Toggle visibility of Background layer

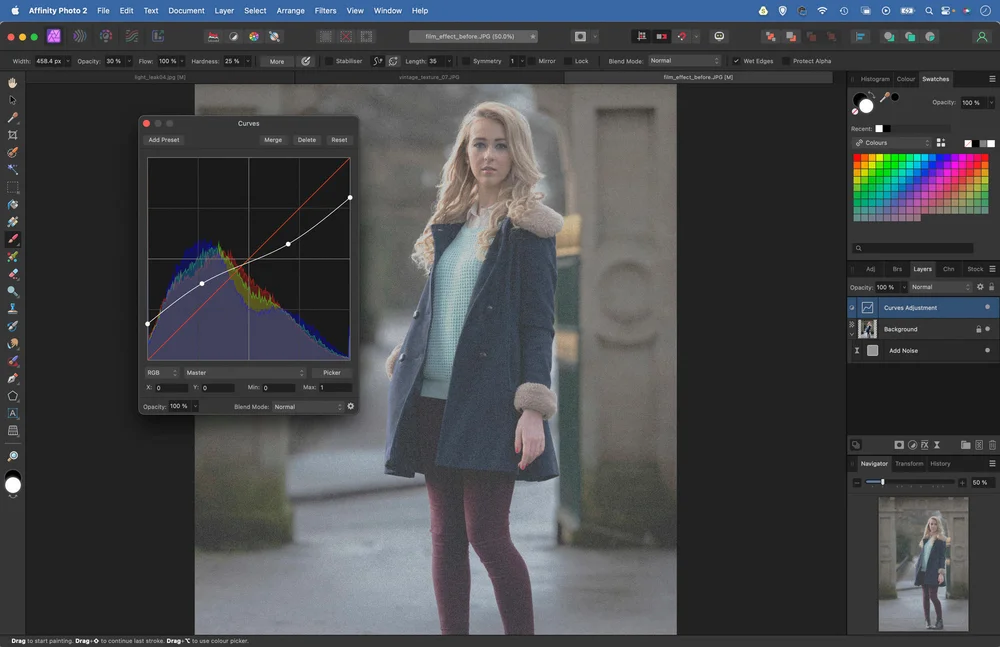(x=987, y=329)
